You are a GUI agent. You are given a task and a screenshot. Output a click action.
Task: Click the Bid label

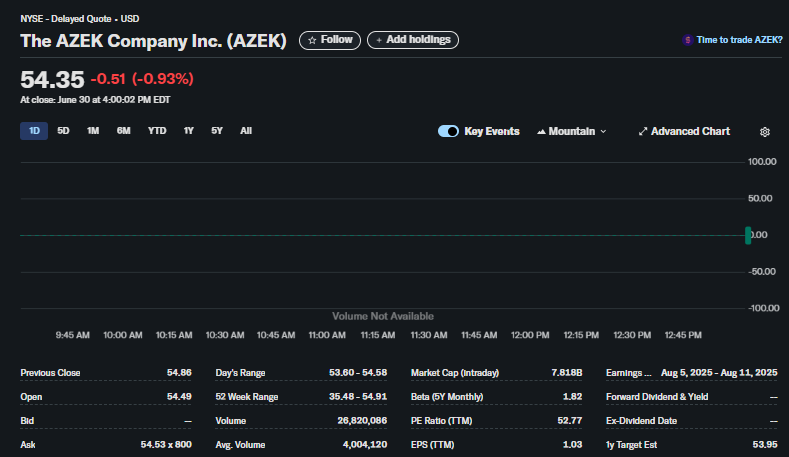27,421
